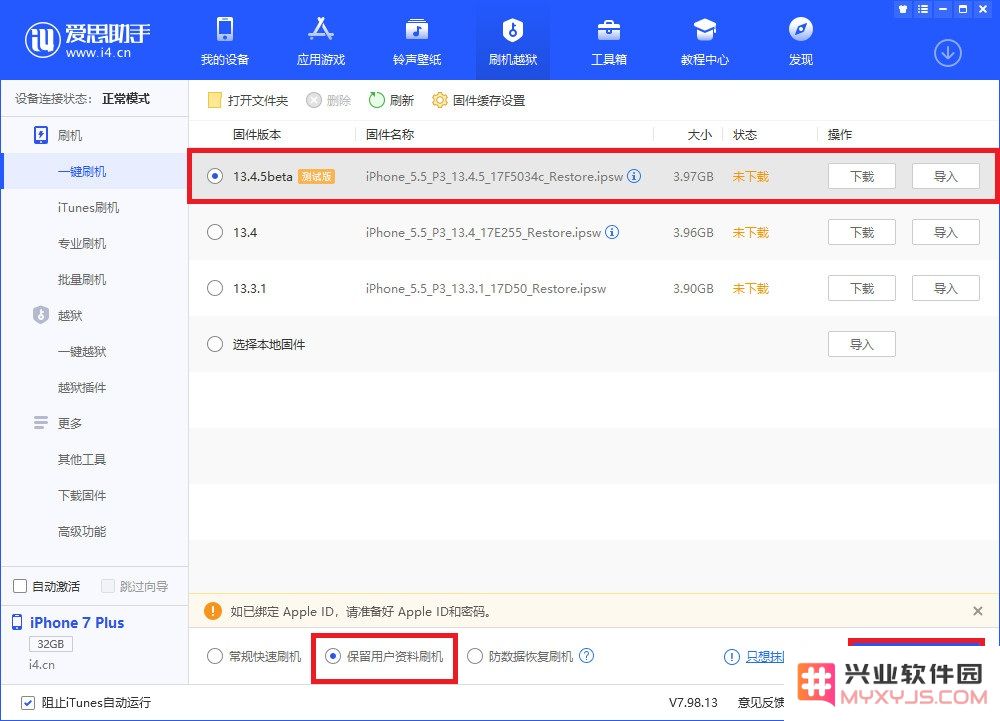The width and height of the screenshot is (1000, 721).
Task: Import the 13.4.5beta firmware file
Action: click(946, 176)
